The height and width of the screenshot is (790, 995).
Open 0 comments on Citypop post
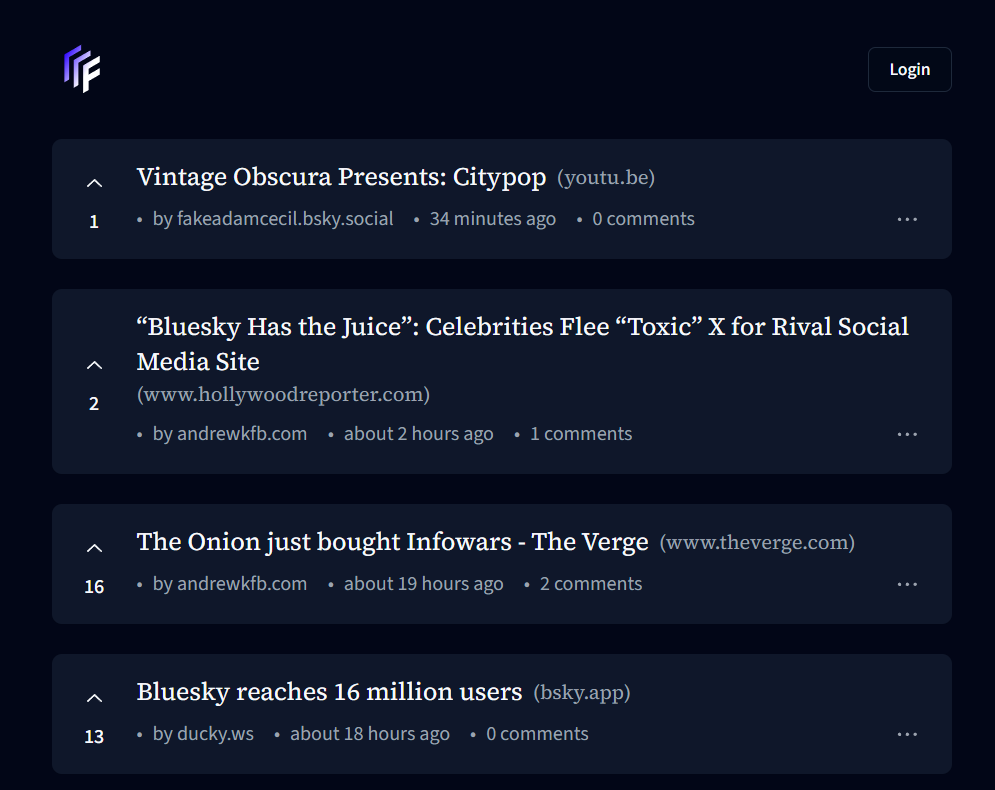643,219
